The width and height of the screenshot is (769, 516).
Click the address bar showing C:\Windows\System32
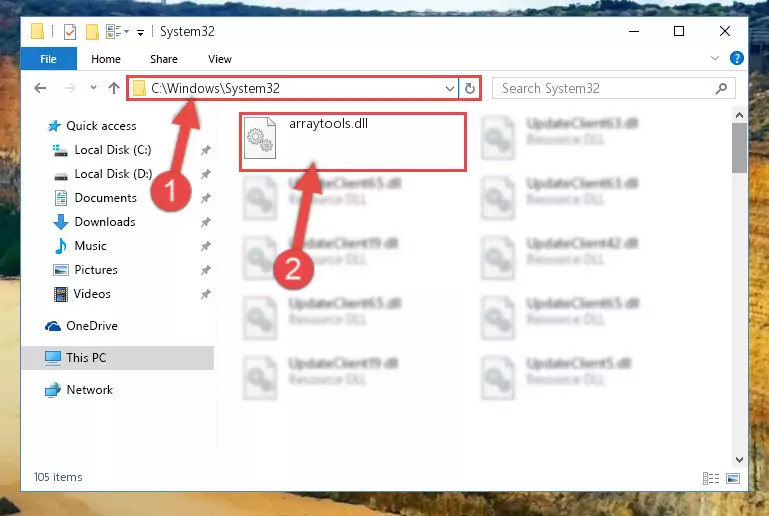[293, 88]
